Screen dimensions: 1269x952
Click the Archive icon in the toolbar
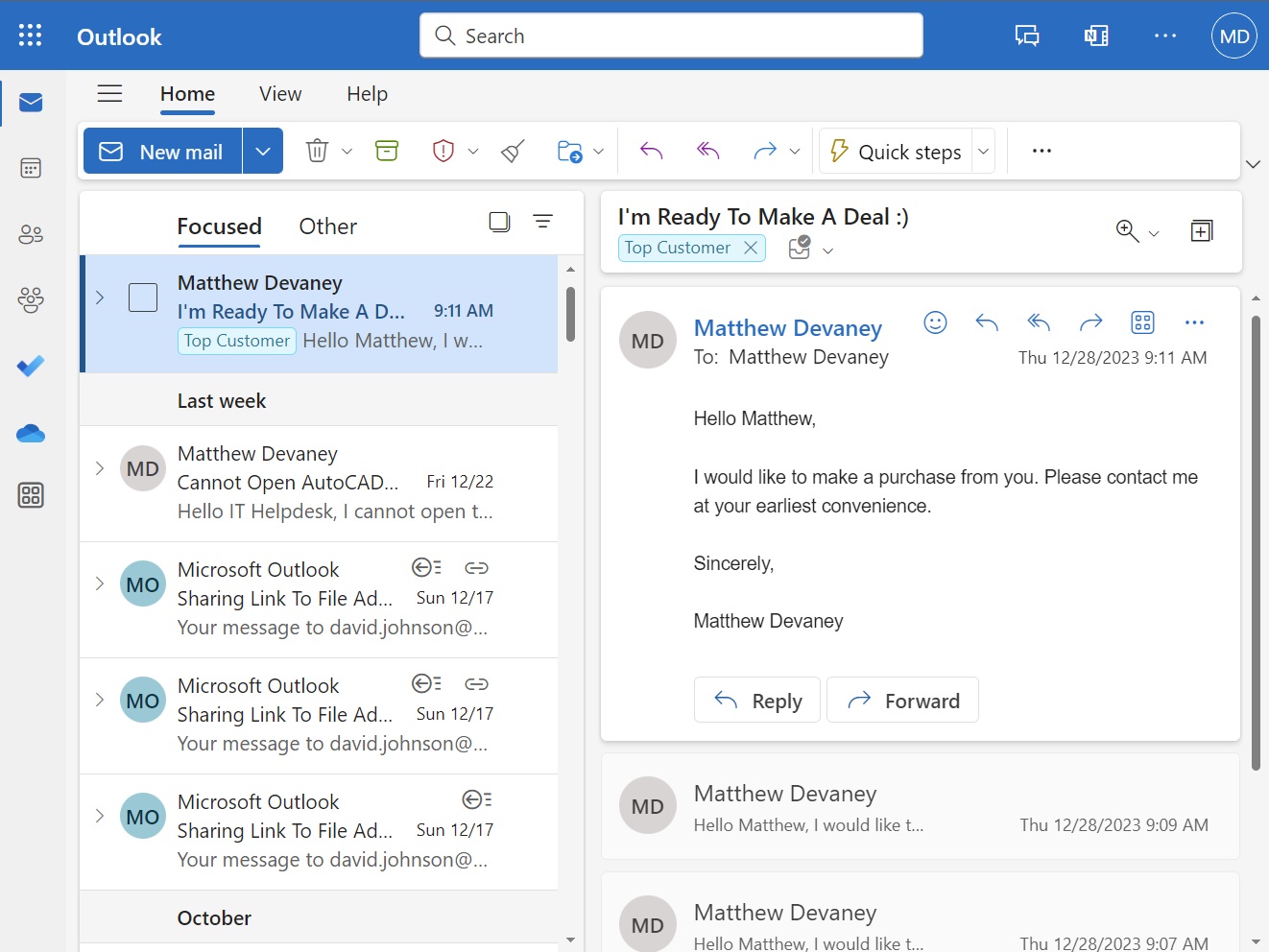click(387, 150)
